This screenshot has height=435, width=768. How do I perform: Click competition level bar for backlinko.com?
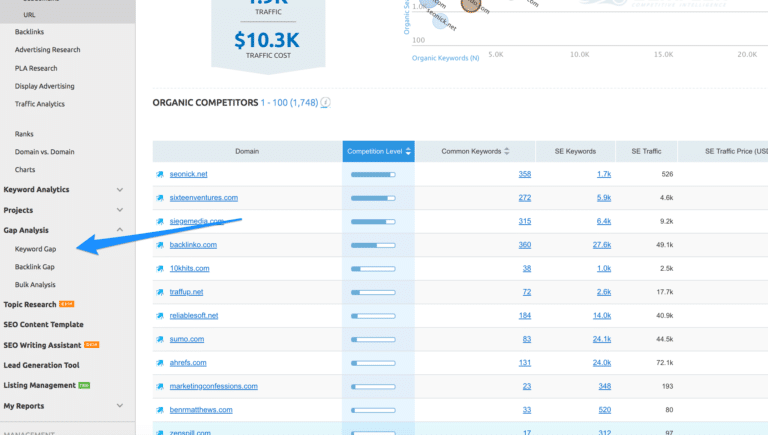pos(373,245)
